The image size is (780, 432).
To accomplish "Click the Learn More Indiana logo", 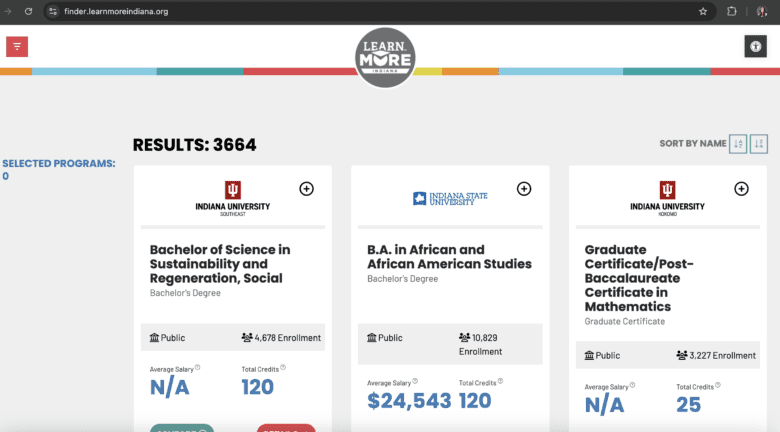I will 385,58.
